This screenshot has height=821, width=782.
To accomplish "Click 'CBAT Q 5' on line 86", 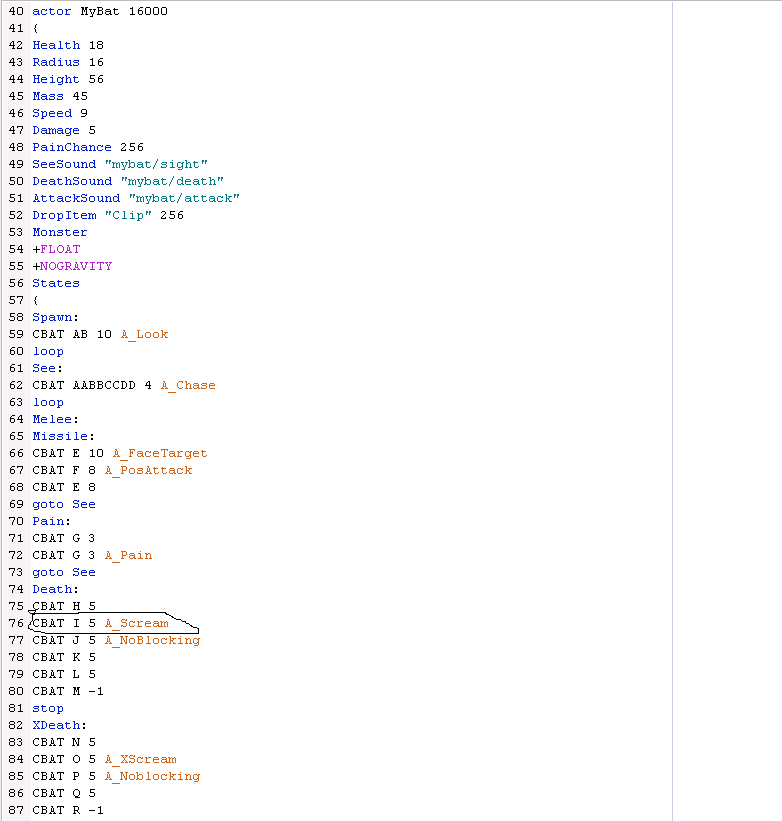I will tap(64, 794).
